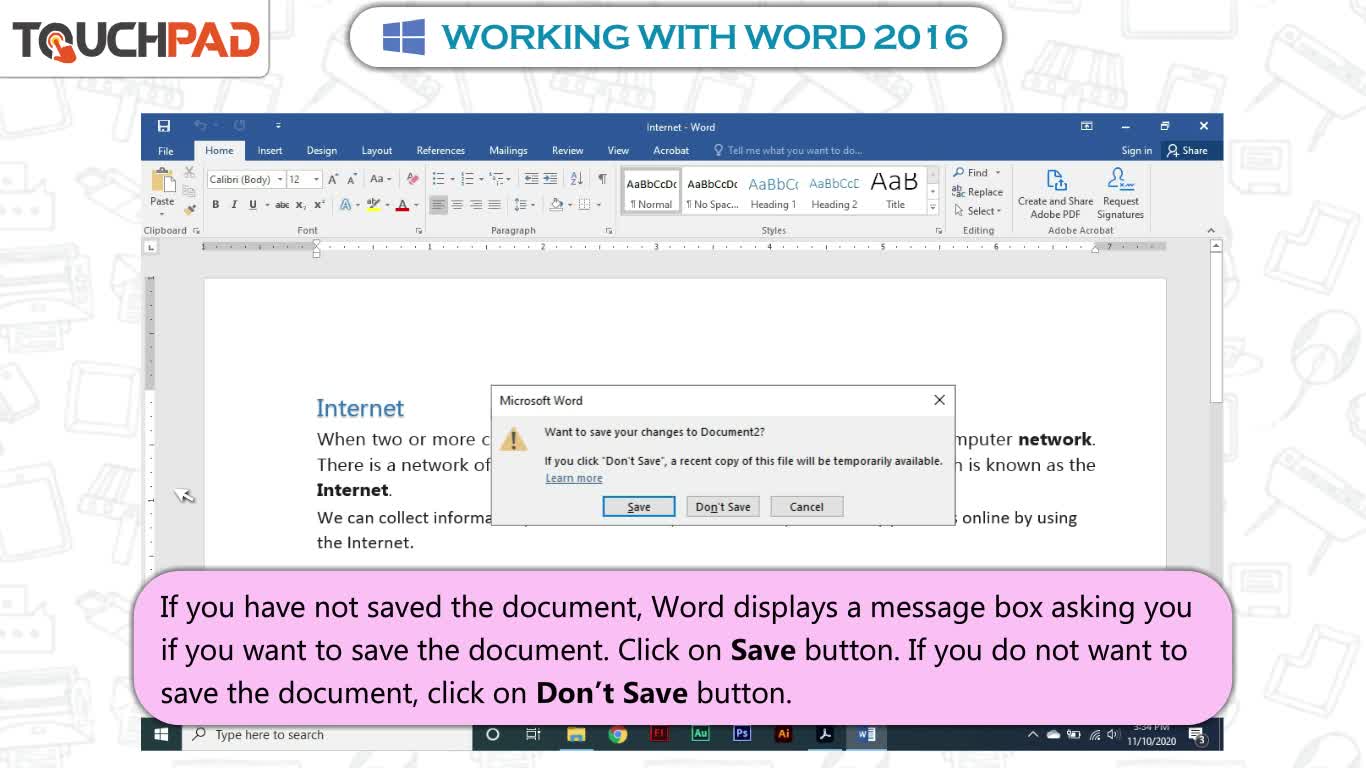Open Adobe Audition from the taskbar
This screenshot has width=1366, height=768.
(x=700, y=734)
